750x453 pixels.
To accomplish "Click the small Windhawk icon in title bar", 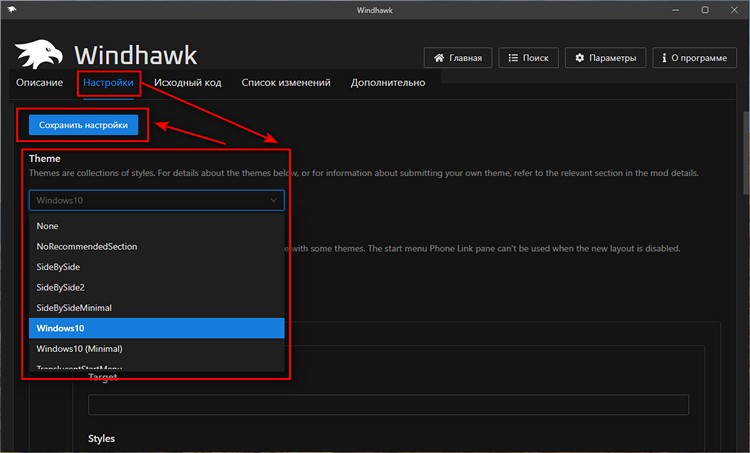I will (x=12, y=9).
